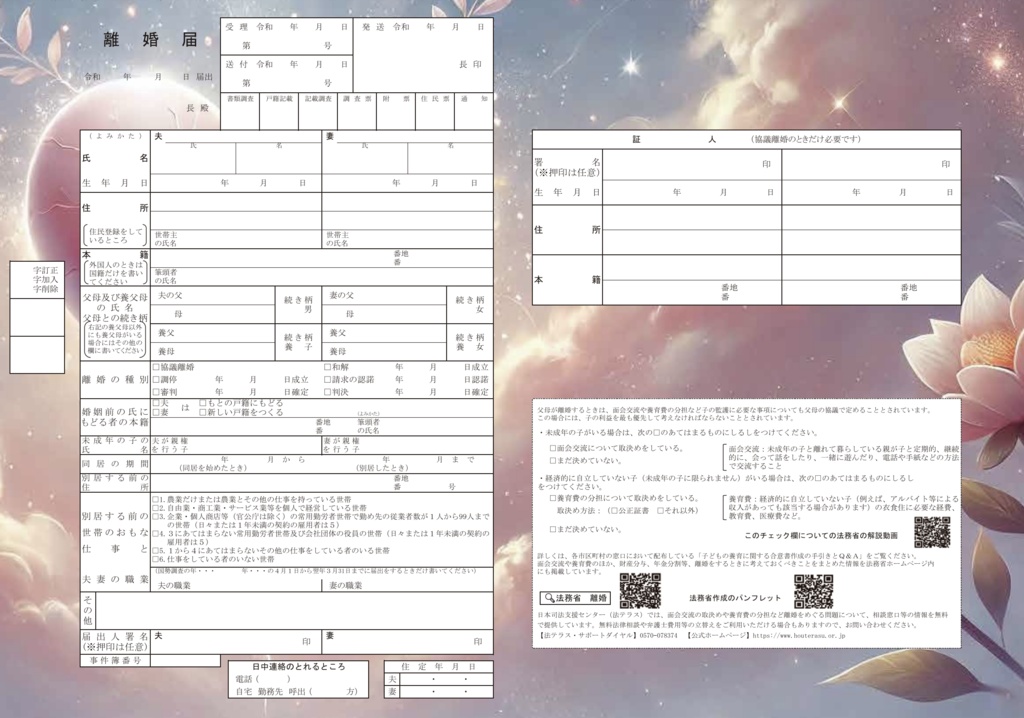This screenshot has width=1024, height=718.
Task: Select household option 5 その他の仕事 checkbox
Action: click(x=155, y=551)
